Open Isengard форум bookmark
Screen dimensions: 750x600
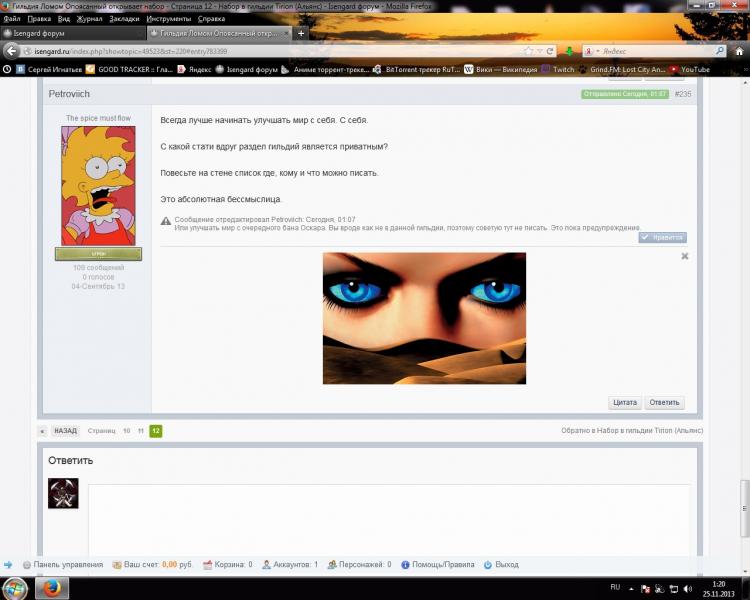(246, 69)
